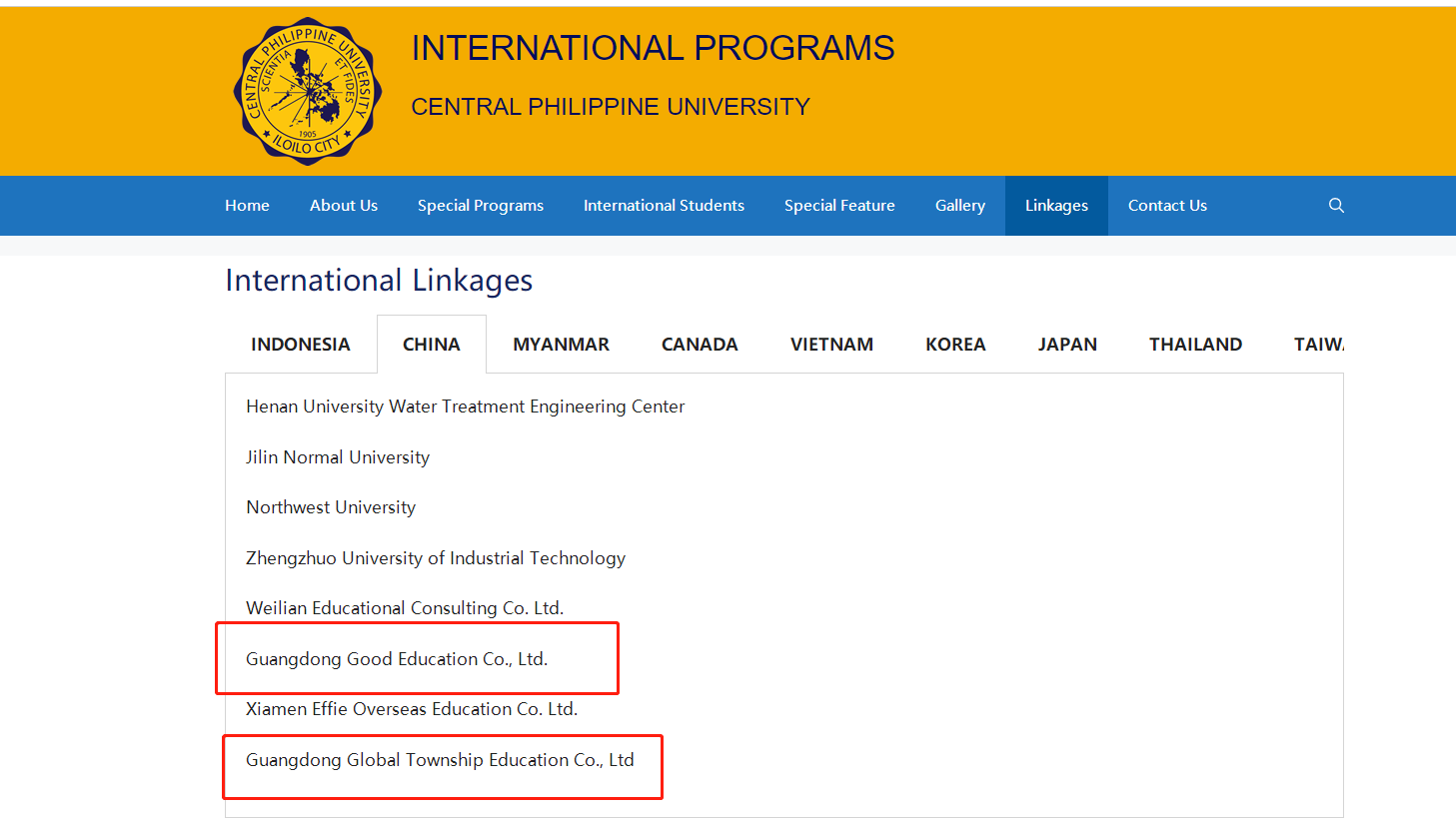Select Guangdong Good Education Co., Ltd.
Screen dimensions: 1456x818
(x=397, y=659)
